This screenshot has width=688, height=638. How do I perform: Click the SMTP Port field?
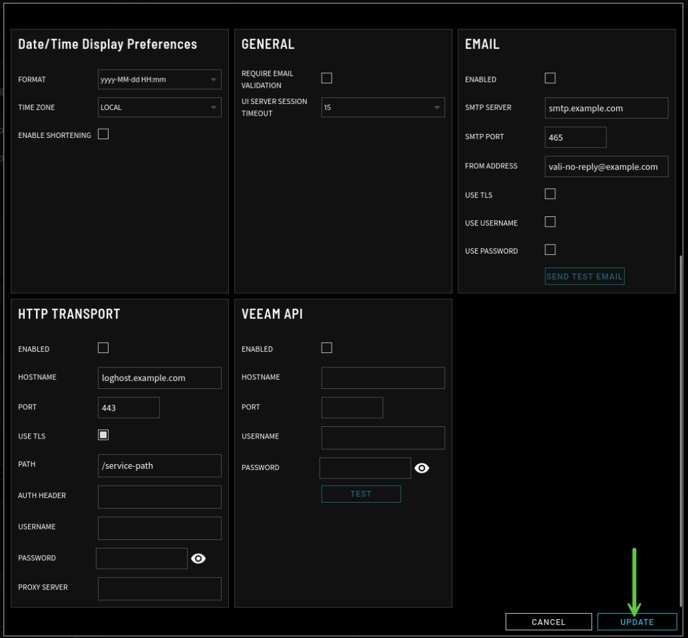(576, 137)
